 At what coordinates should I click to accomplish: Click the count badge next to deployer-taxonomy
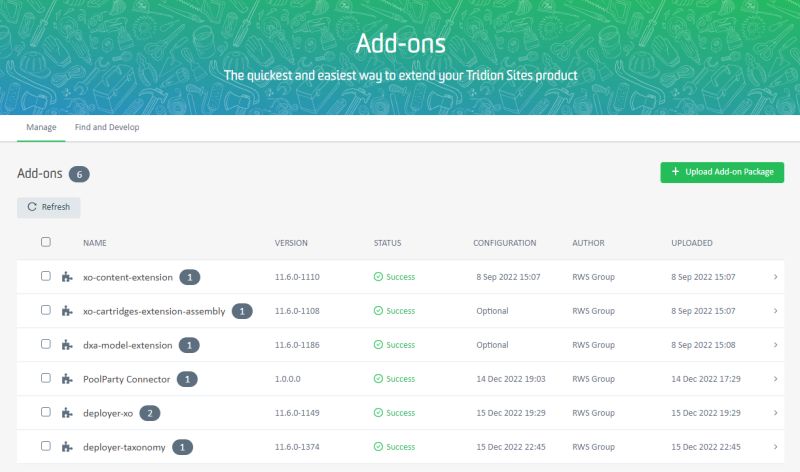coord(183,447)
